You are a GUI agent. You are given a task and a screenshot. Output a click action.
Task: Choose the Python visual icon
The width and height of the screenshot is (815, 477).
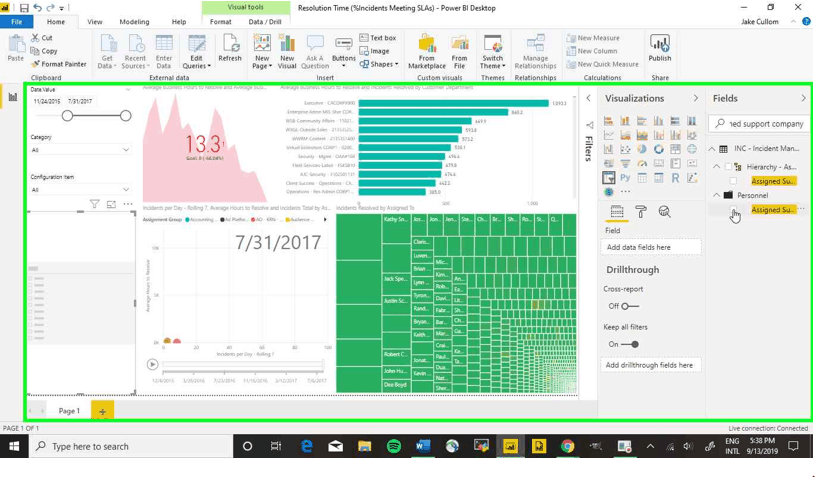625,178
